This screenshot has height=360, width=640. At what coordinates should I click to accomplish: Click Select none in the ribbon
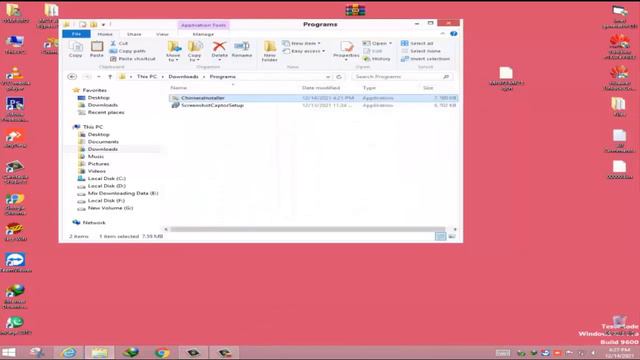coord(420,51)
